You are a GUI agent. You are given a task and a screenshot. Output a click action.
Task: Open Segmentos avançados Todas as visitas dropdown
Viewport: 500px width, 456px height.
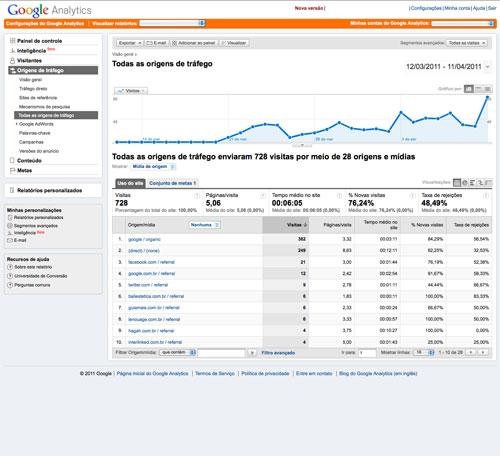467,43
